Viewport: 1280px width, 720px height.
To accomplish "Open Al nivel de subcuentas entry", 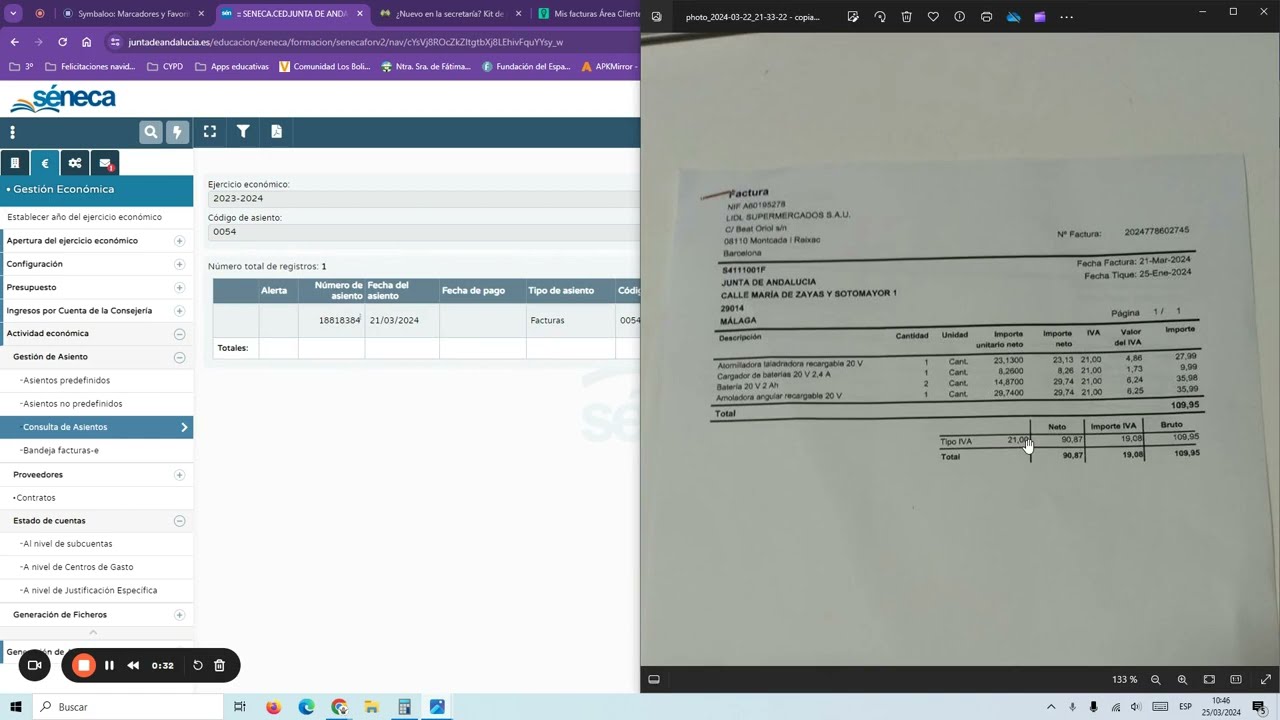I will [67, 544].
